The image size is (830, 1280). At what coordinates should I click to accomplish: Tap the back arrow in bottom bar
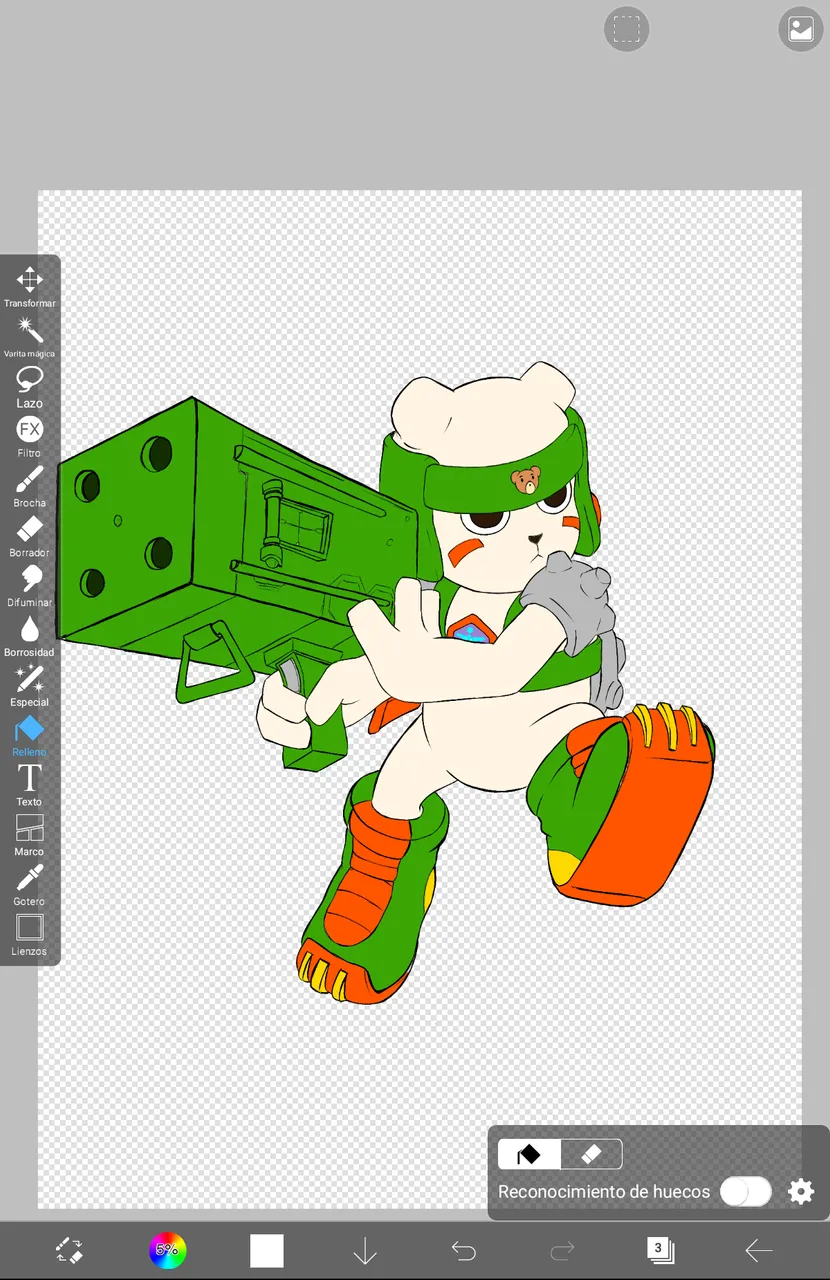[759, 1250]
